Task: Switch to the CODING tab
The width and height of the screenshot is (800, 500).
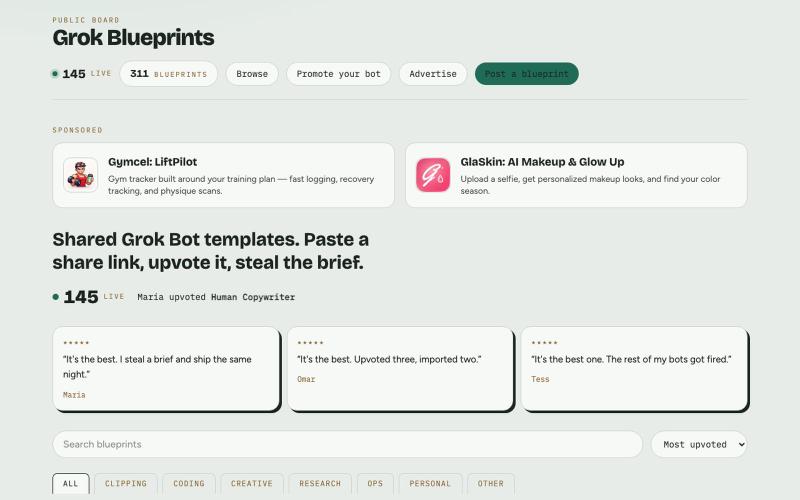Action: (x=189, y=484)
